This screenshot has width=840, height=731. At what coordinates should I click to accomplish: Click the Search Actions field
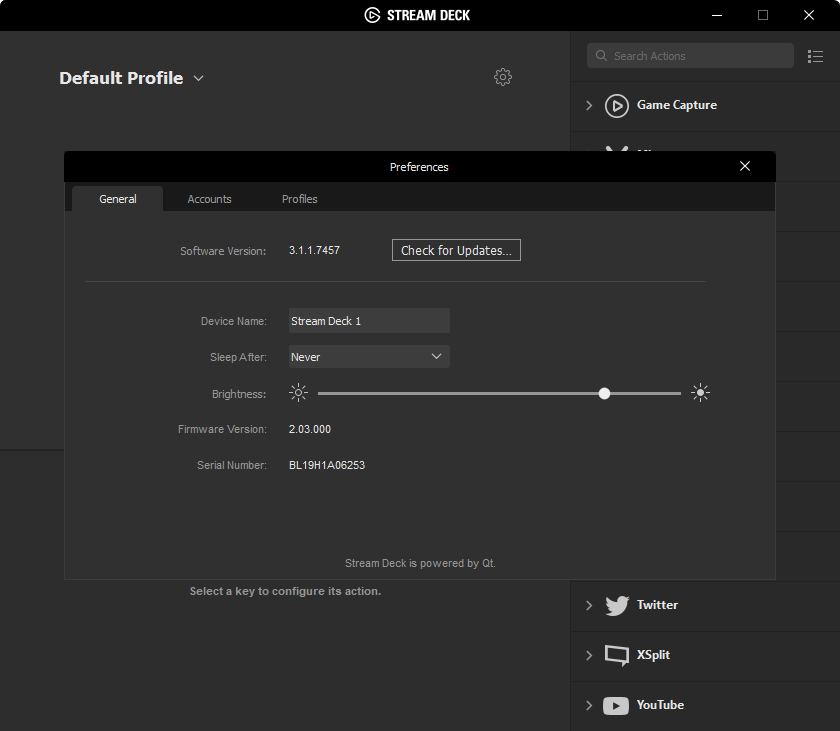click(x=690, y=56)
